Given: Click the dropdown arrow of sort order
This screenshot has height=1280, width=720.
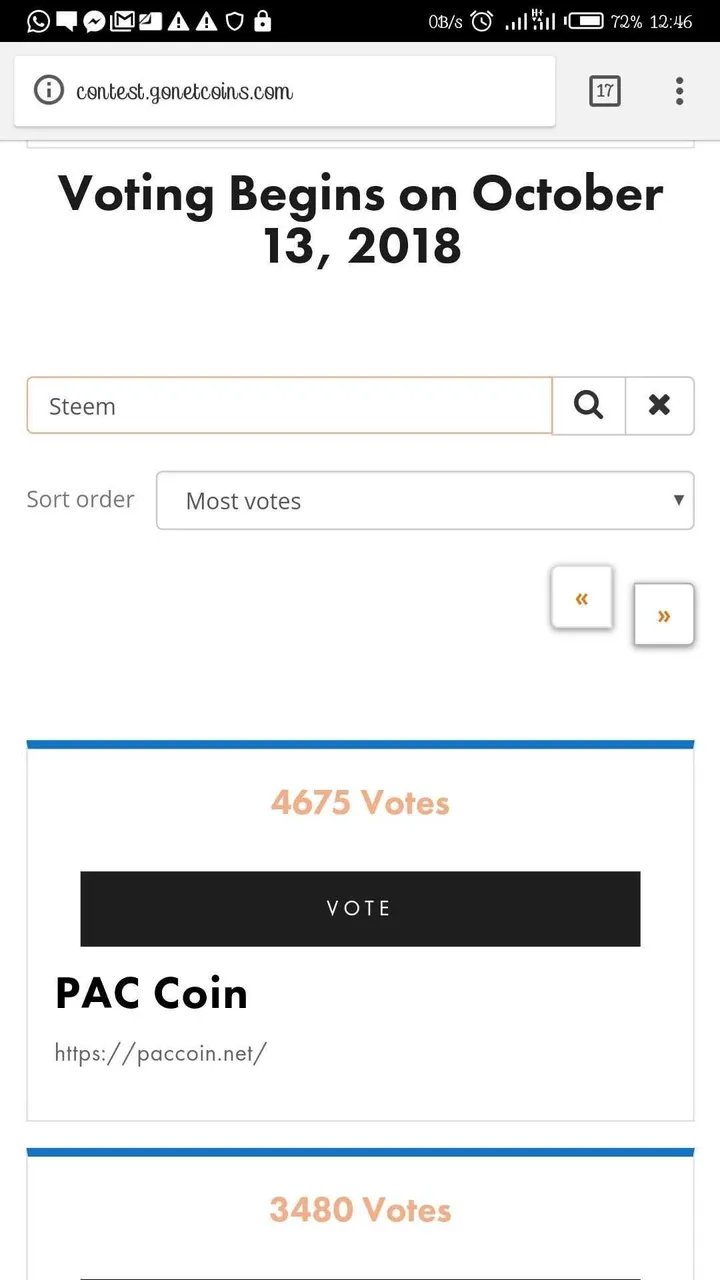Looking at the screenshot, I should point(678,500).
